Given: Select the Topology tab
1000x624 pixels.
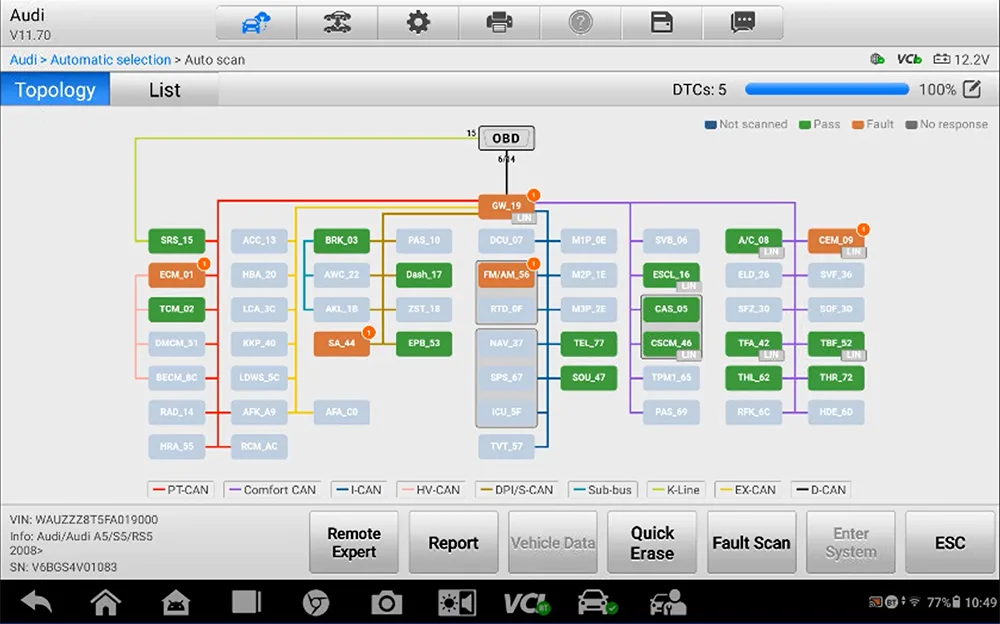Looking at the screenshot, I should click(x=55, y=90).
